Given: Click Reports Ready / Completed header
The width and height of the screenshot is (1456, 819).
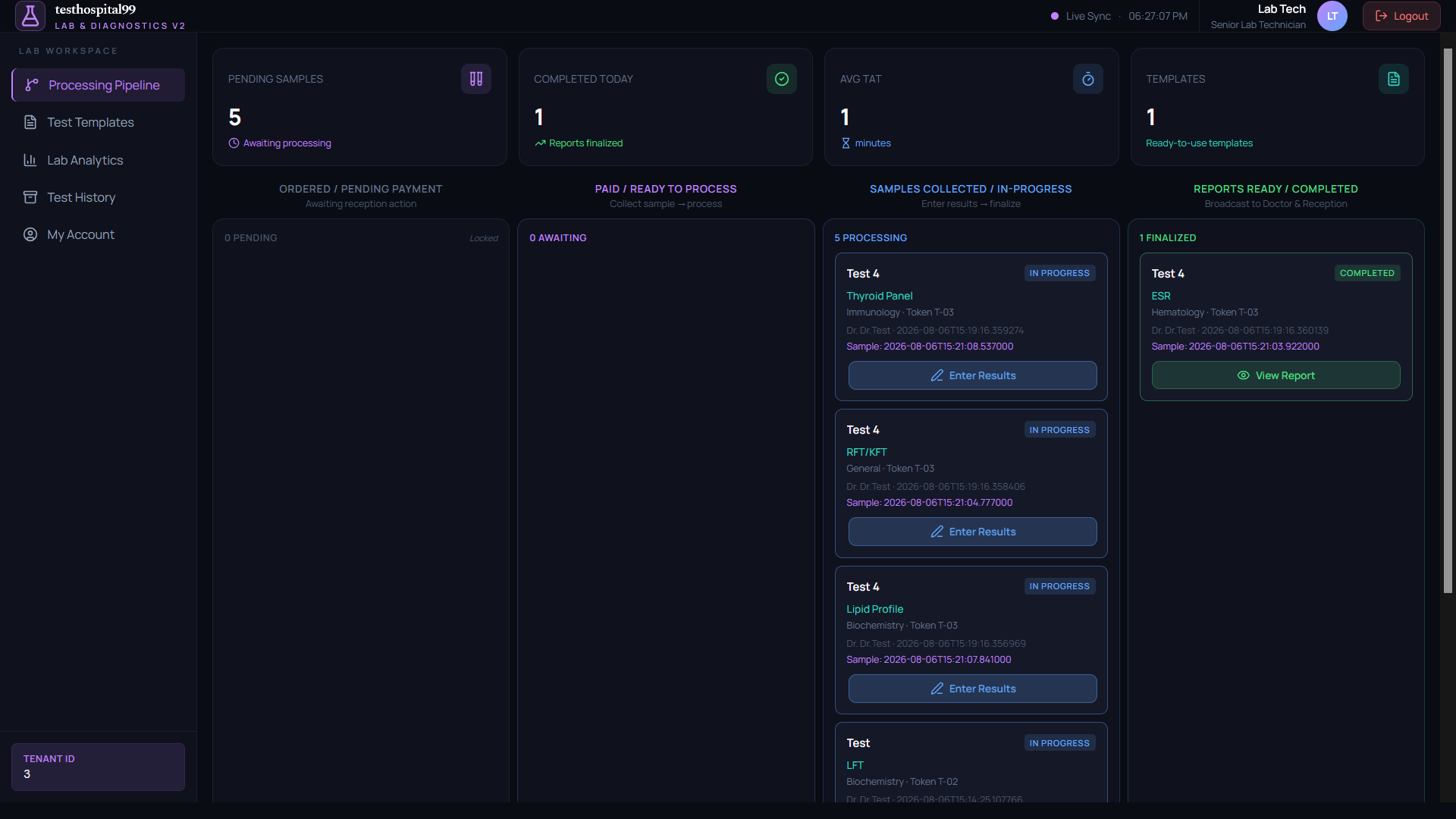Looking at the screenshot, I should tap(1276, 189).
